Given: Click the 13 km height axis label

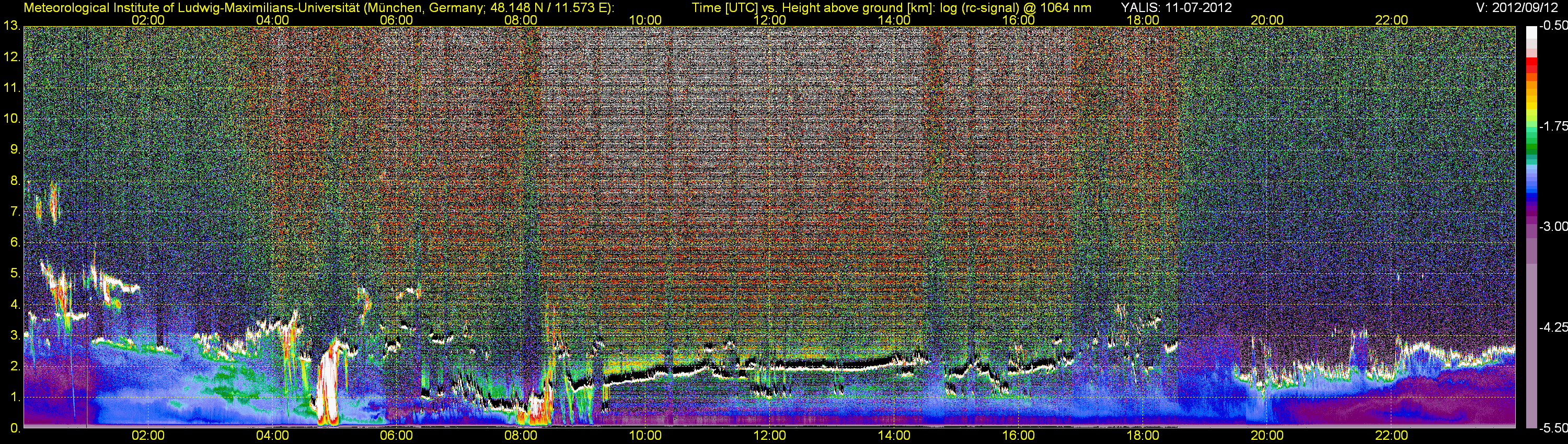Looking at the screenshot, I should (x=11, y=26).
